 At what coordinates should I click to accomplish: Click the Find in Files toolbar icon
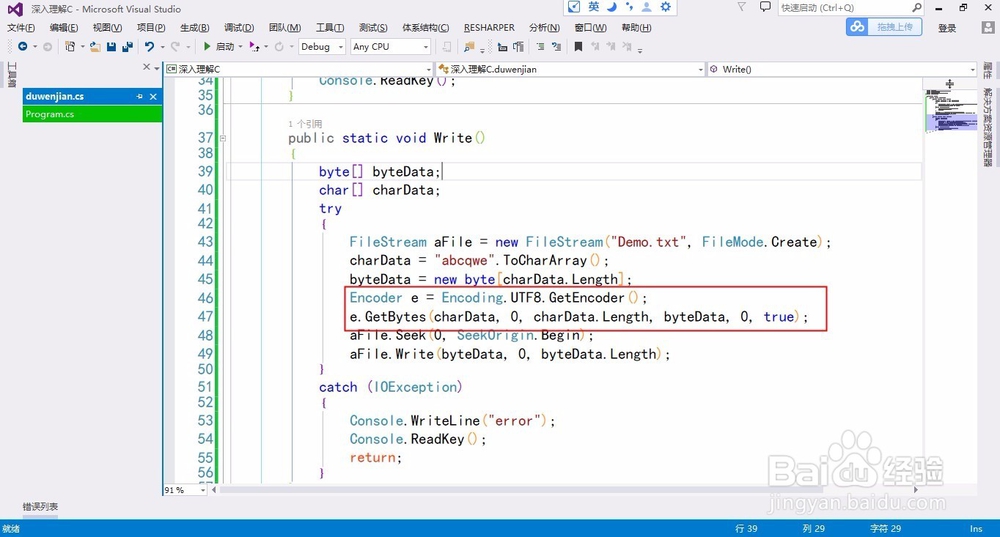[469, 47]
